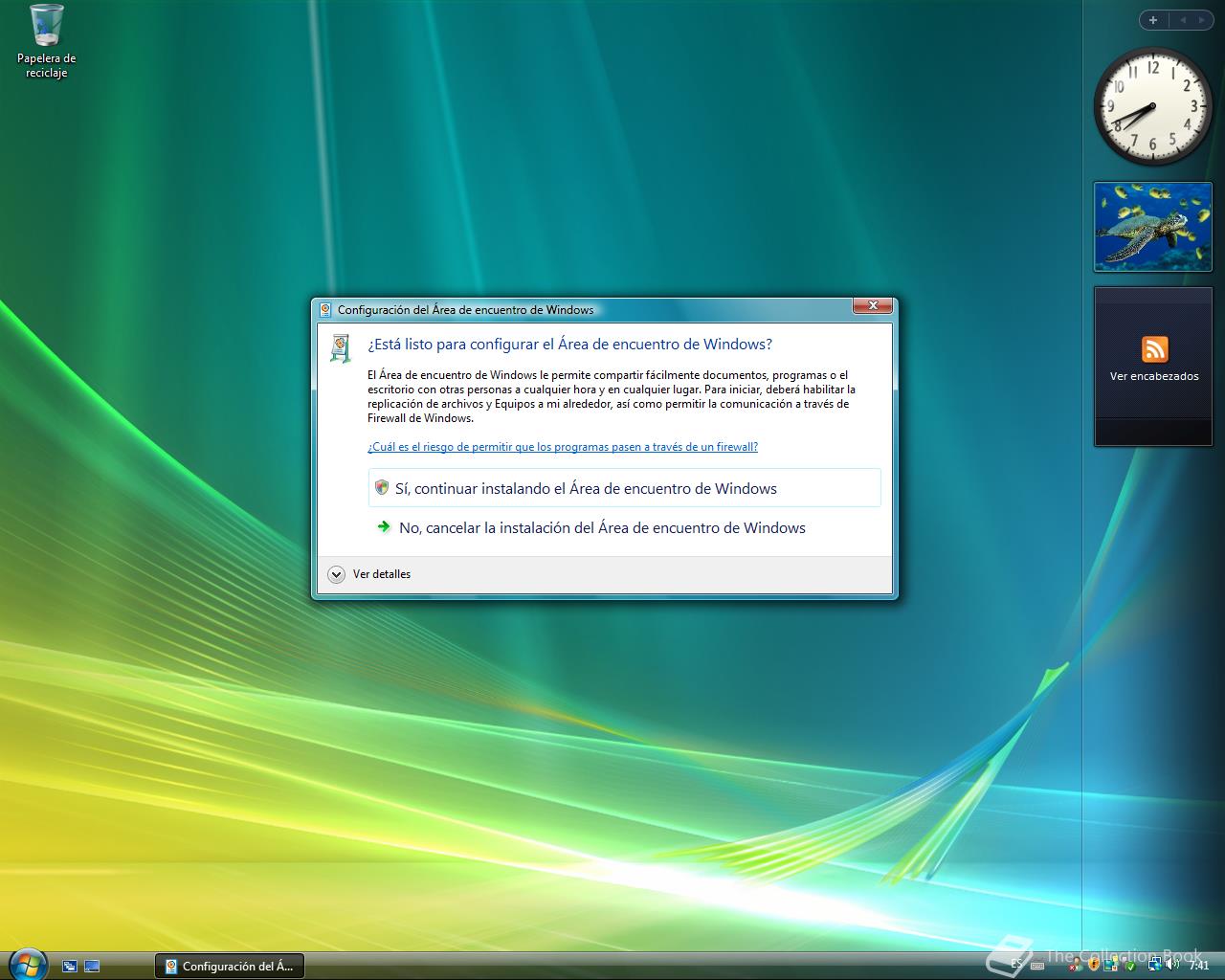The width and height of the screenshot is (1225, 980).
Task: Click the dialog title bar icon
Action: (x=325, y=310)
